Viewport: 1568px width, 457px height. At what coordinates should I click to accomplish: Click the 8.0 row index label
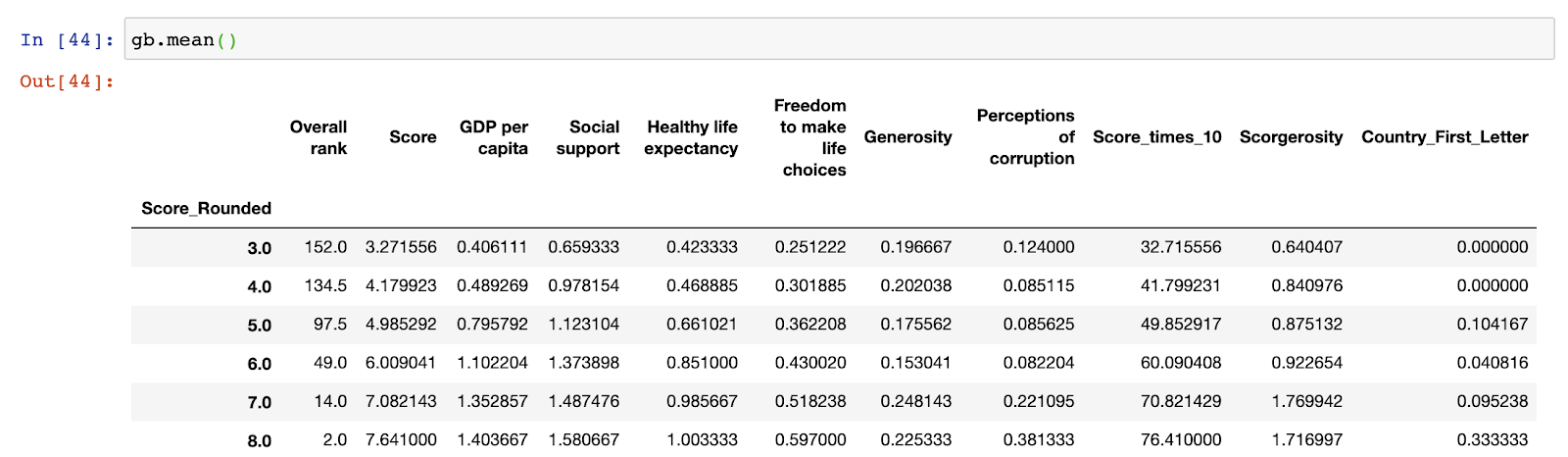tap(259, 440)
